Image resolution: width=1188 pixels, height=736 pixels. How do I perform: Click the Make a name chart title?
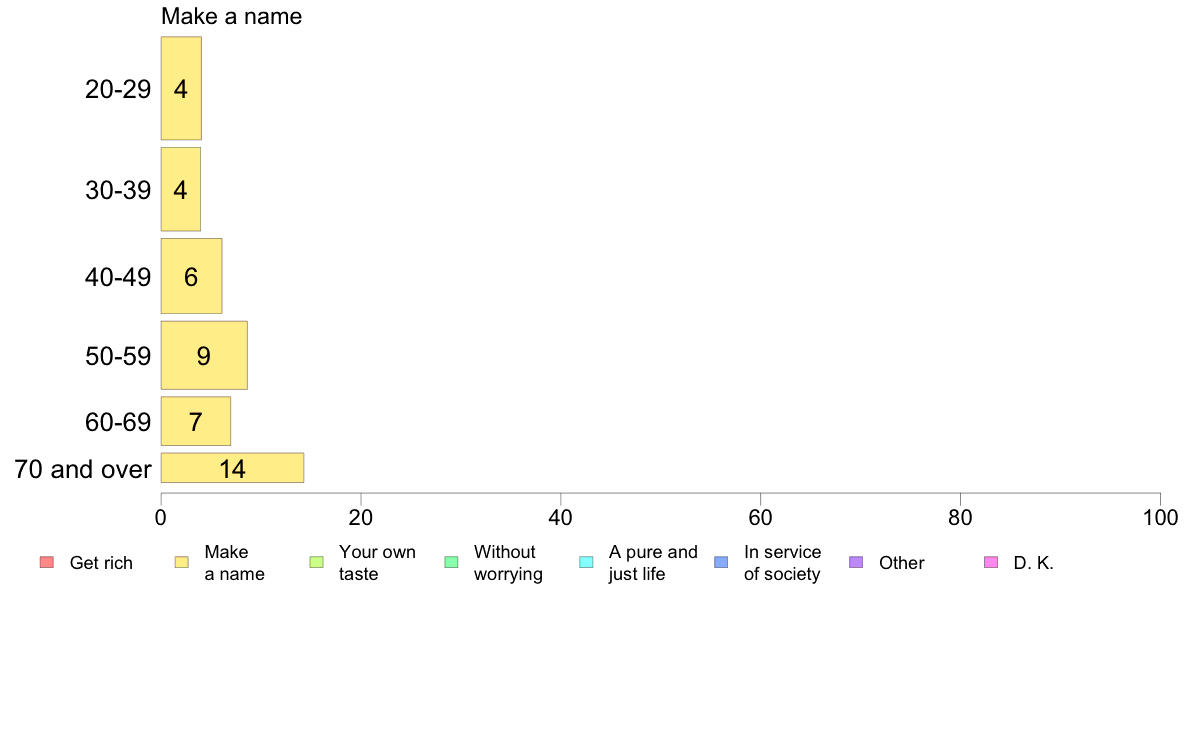tap(231, 16)
